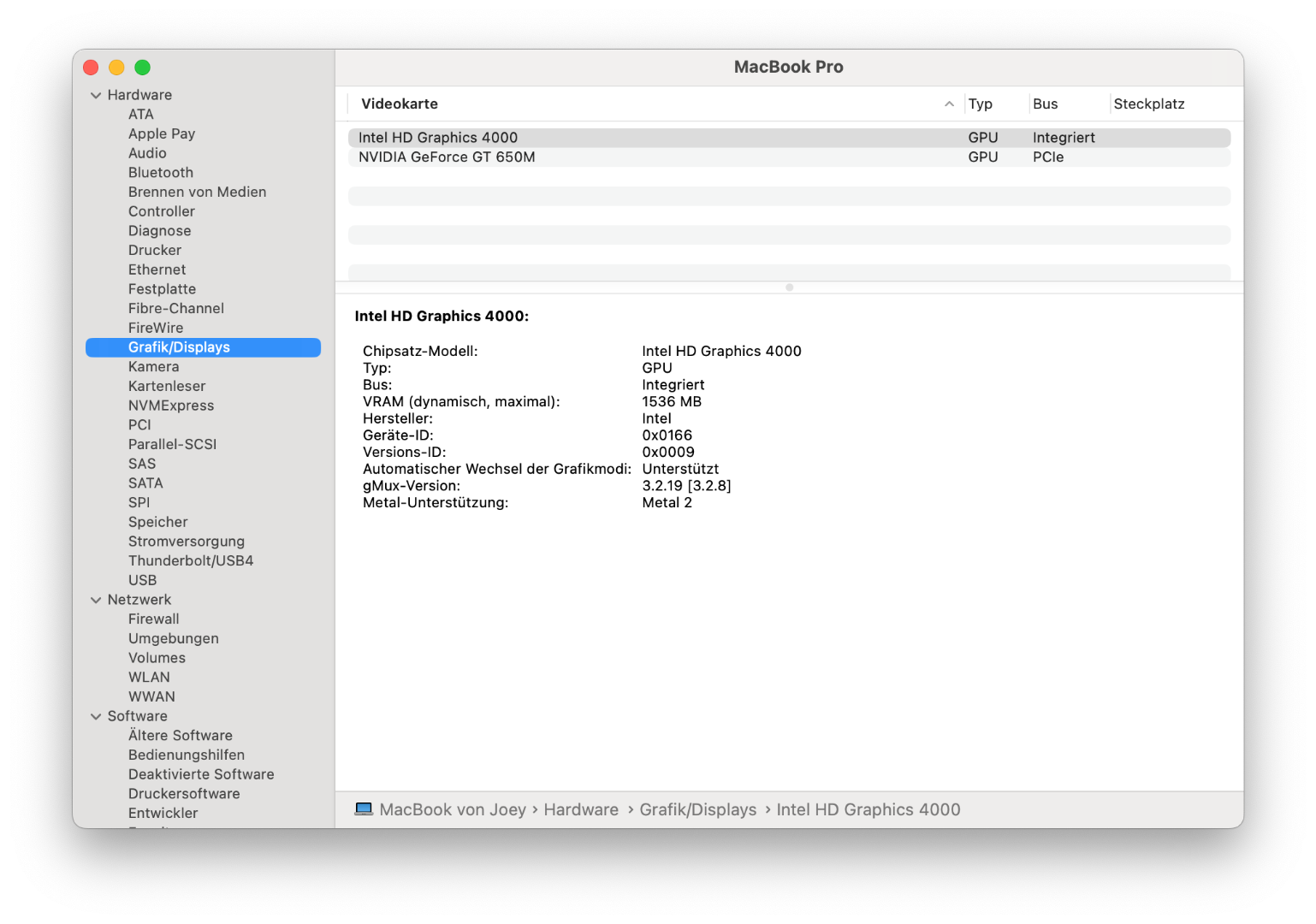Open the Diagnose entry
The width and height of the screenshot is (1316, 924).
(x=160, y=231)
